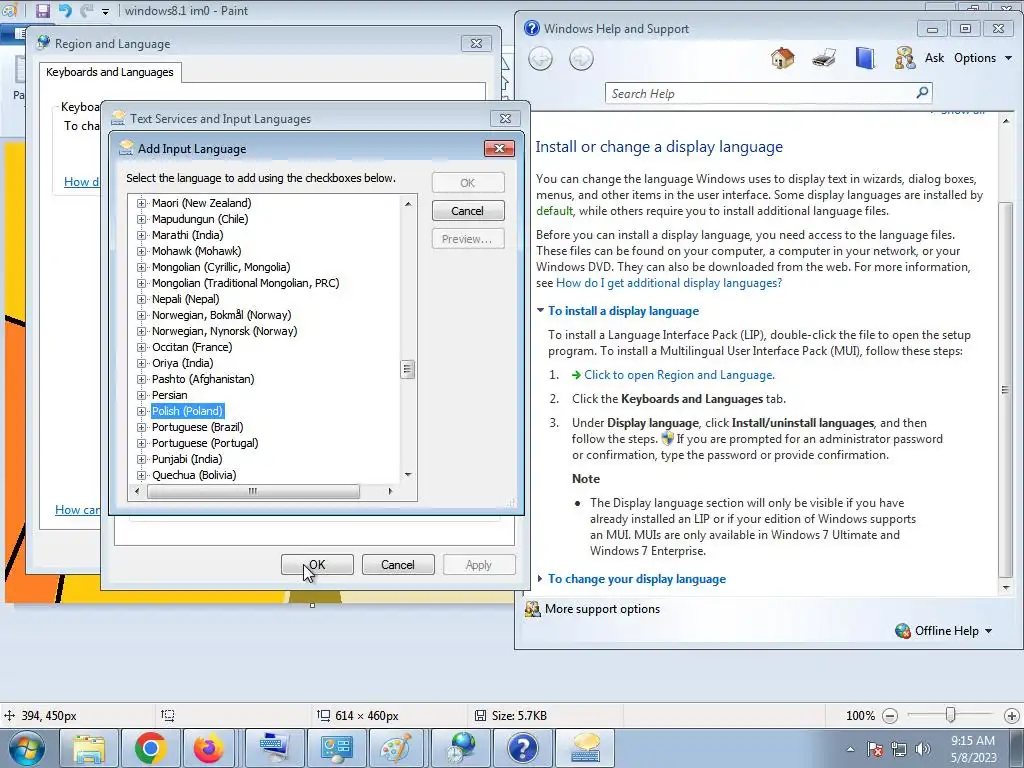This screenshot has width=1024, height=768.
Task: Click Save icon in Paint title bar
Action: (42, 10)
